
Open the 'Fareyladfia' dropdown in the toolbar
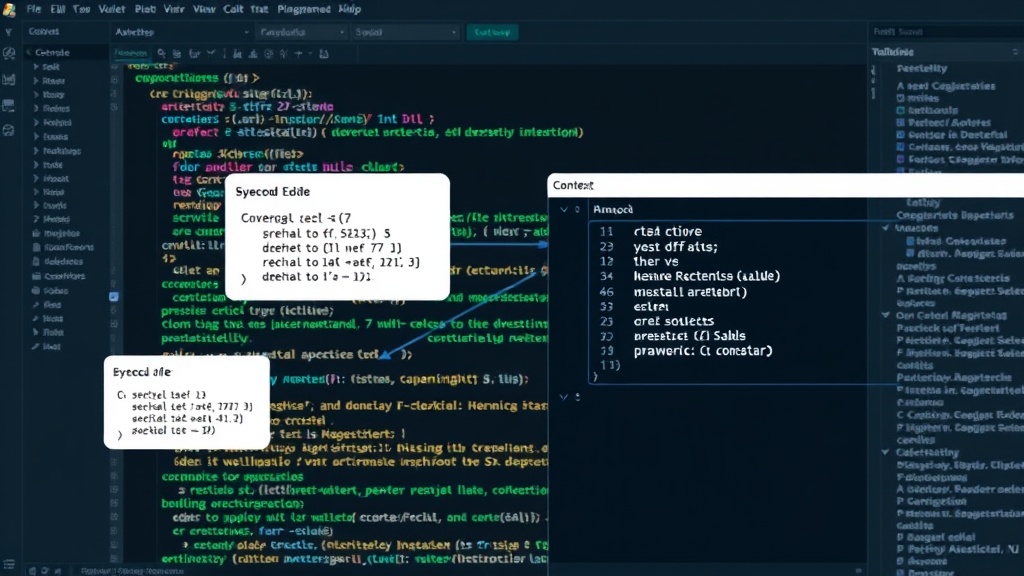[x=301, y=32]
